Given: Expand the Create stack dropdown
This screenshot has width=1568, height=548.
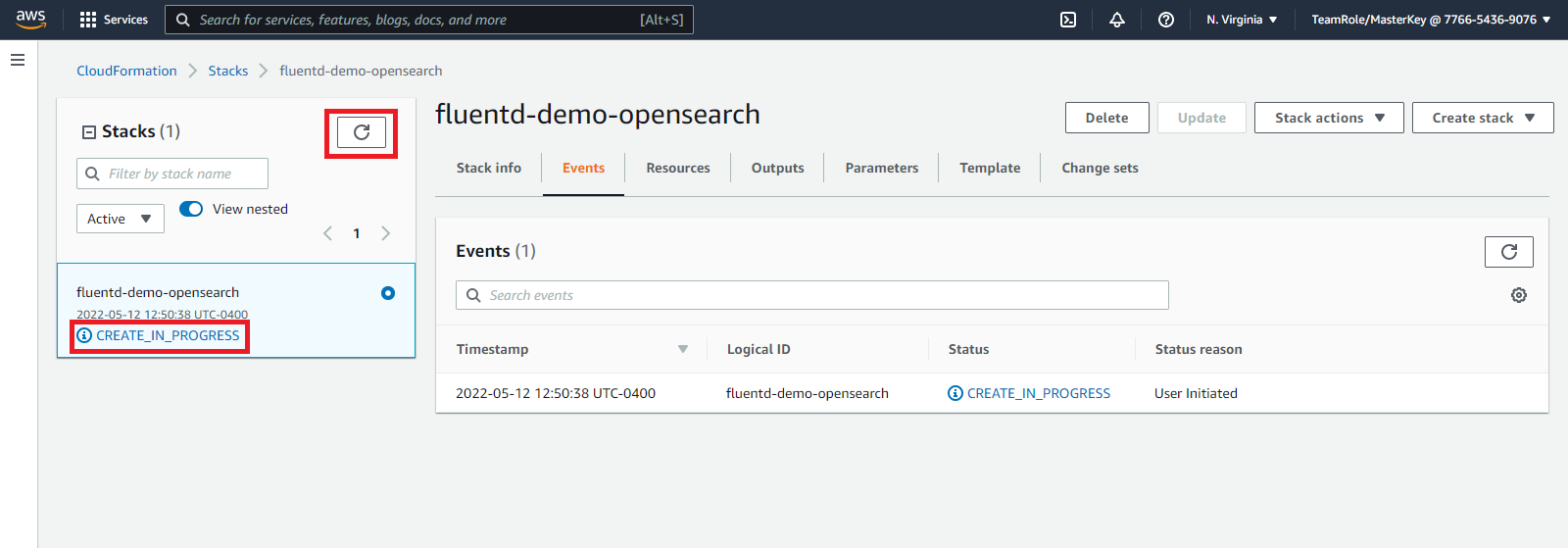Looking at the screenshot, I should [1483, 118].
